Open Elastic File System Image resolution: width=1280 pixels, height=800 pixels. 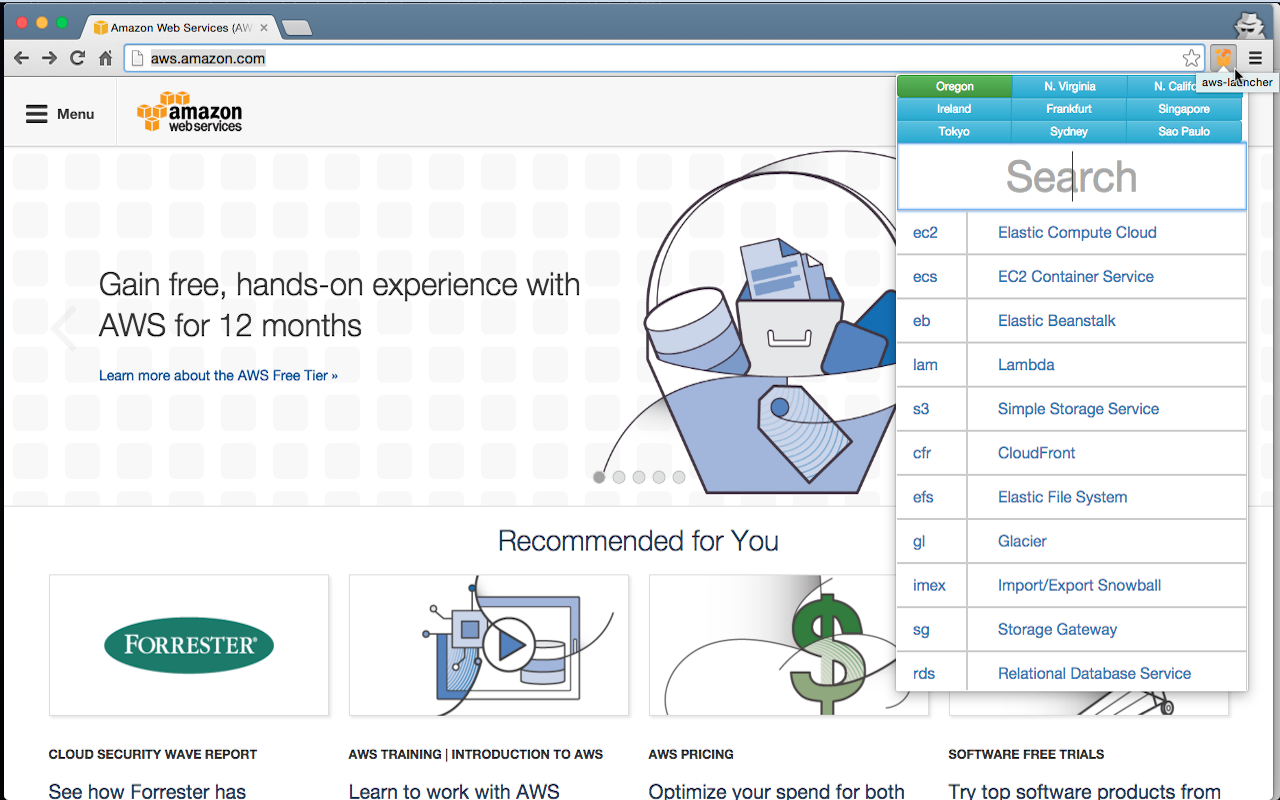1107,497
